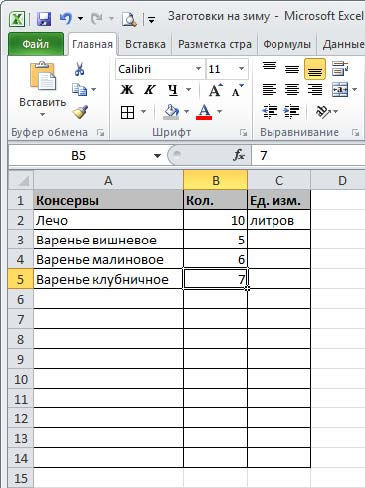Cut selection with scissors icon
The width and height of the screenshot is (365, 488).
[x=79, y=69]
